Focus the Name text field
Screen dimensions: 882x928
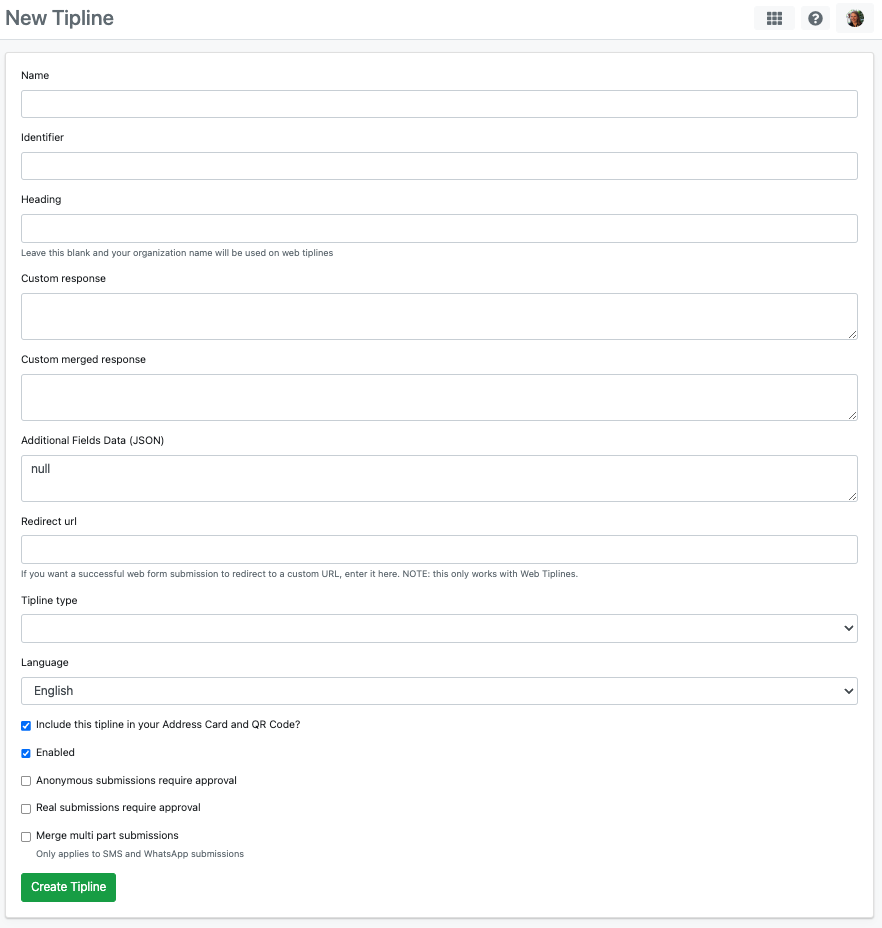coord(439,104)
